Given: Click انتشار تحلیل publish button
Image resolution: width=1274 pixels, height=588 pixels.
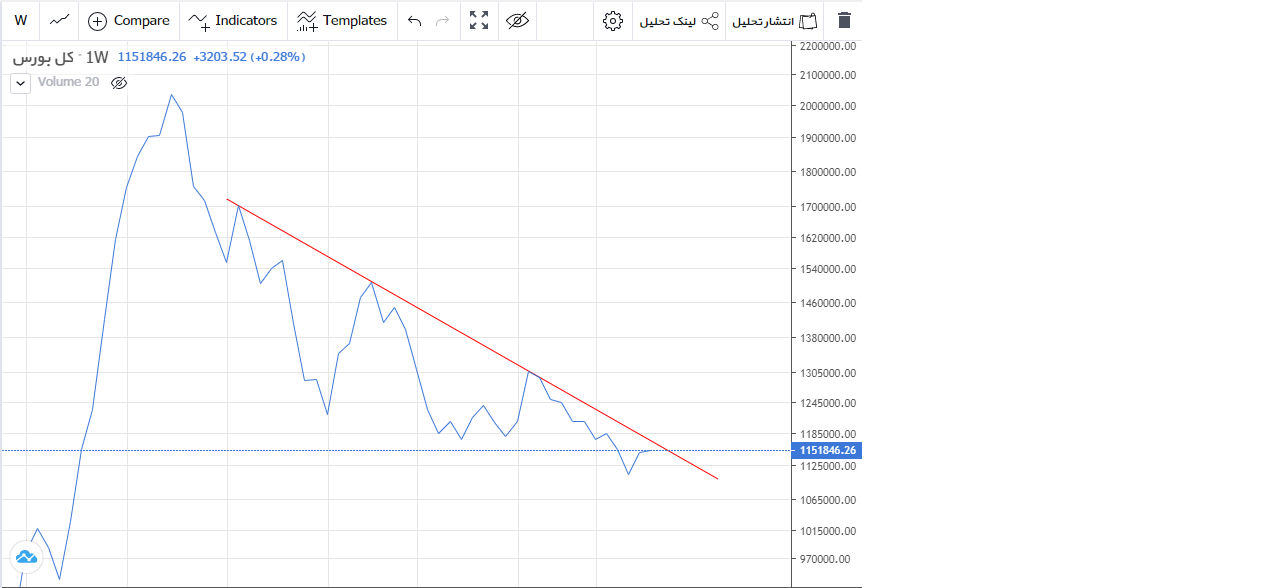Looking at the screenshot, I should click(775, 20).
